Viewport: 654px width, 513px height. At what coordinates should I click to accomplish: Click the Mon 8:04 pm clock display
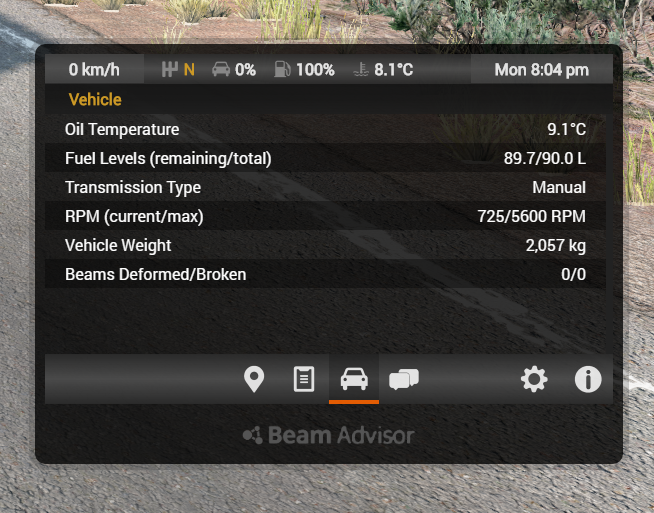pyautogui.click(x=541, y=70)
